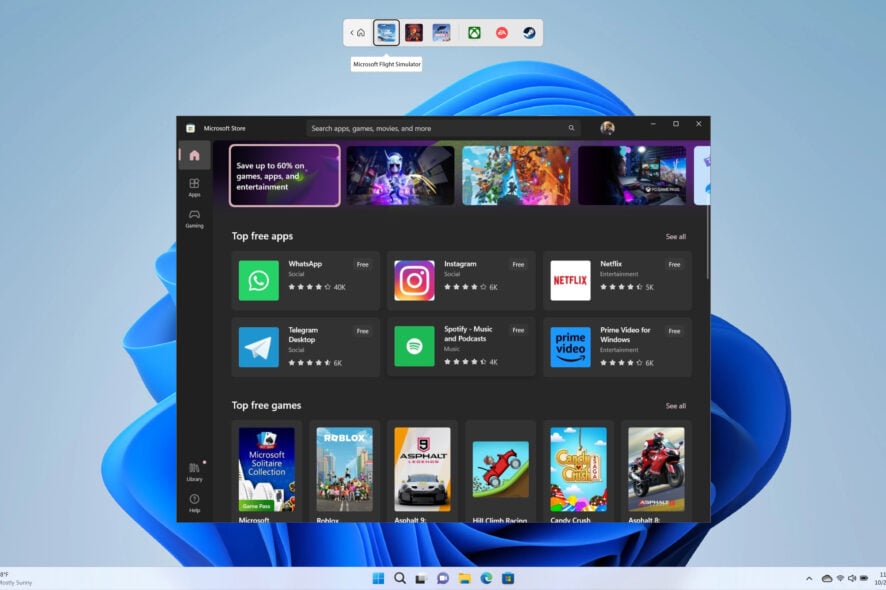
Task: Go to the Gaming section in the sidebar
Action: click(194, 219)
